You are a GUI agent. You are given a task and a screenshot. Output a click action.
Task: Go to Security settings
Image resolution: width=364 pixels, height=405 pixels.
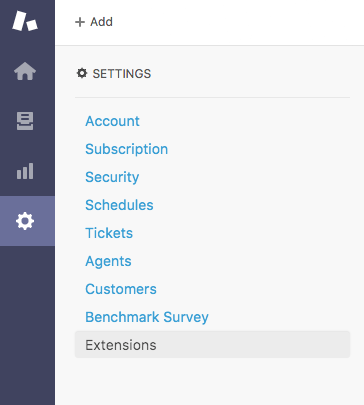point(112,177)
